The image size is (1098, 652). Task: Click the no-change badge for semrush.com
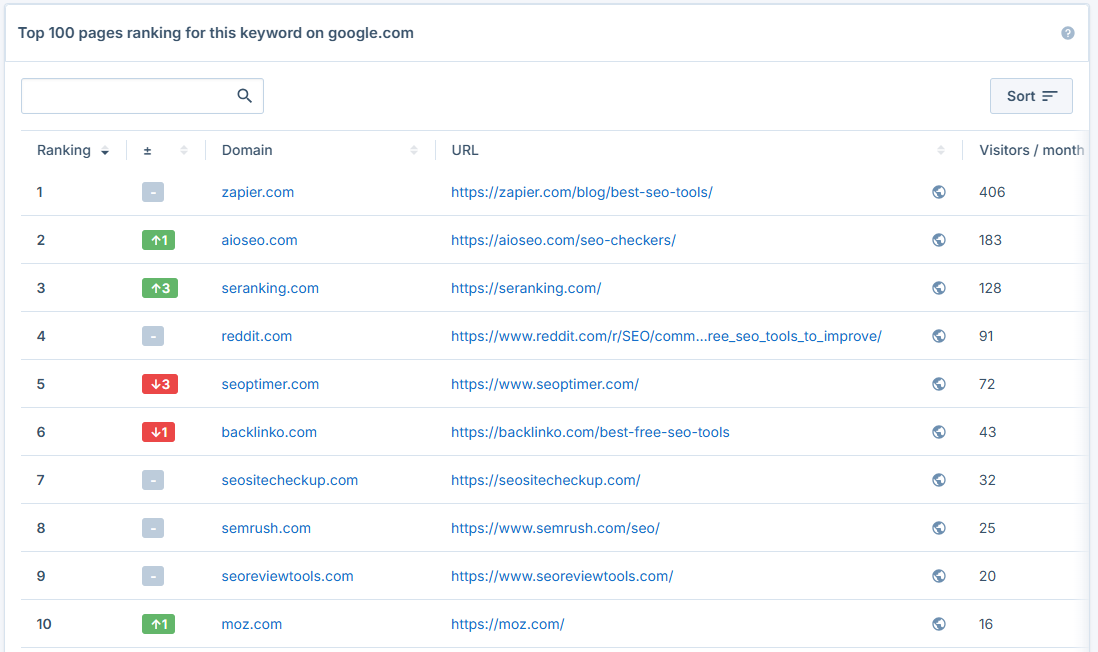pos(153,528)
